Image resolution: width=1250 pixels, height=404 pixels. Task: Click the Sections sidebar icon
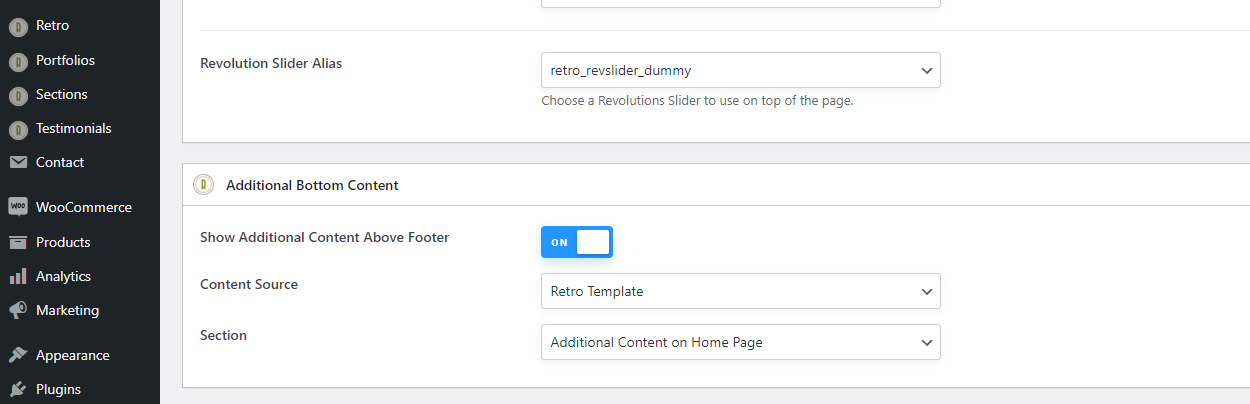click(18, 96)
